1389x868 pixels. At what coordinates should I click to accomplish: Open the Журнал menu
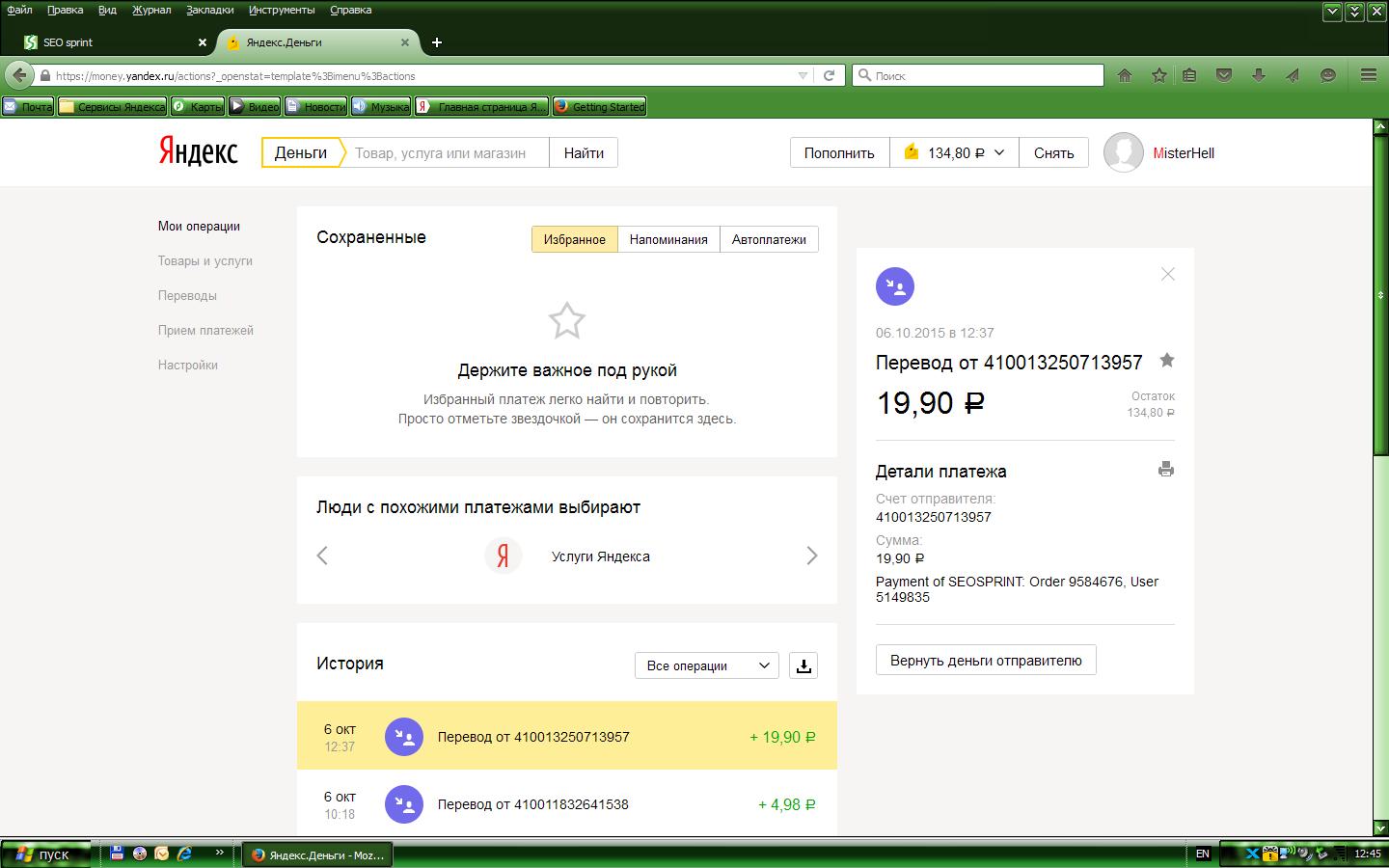151,10
